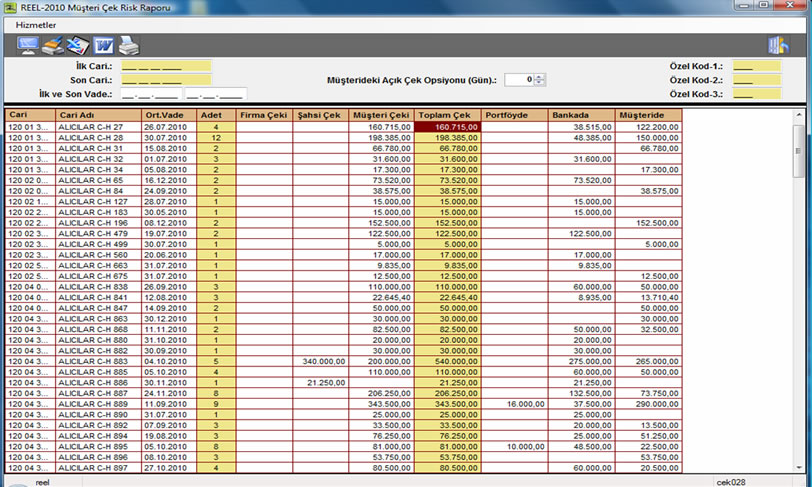Click the Portföyde column header

pyautogui.click(x=514, y=115)
